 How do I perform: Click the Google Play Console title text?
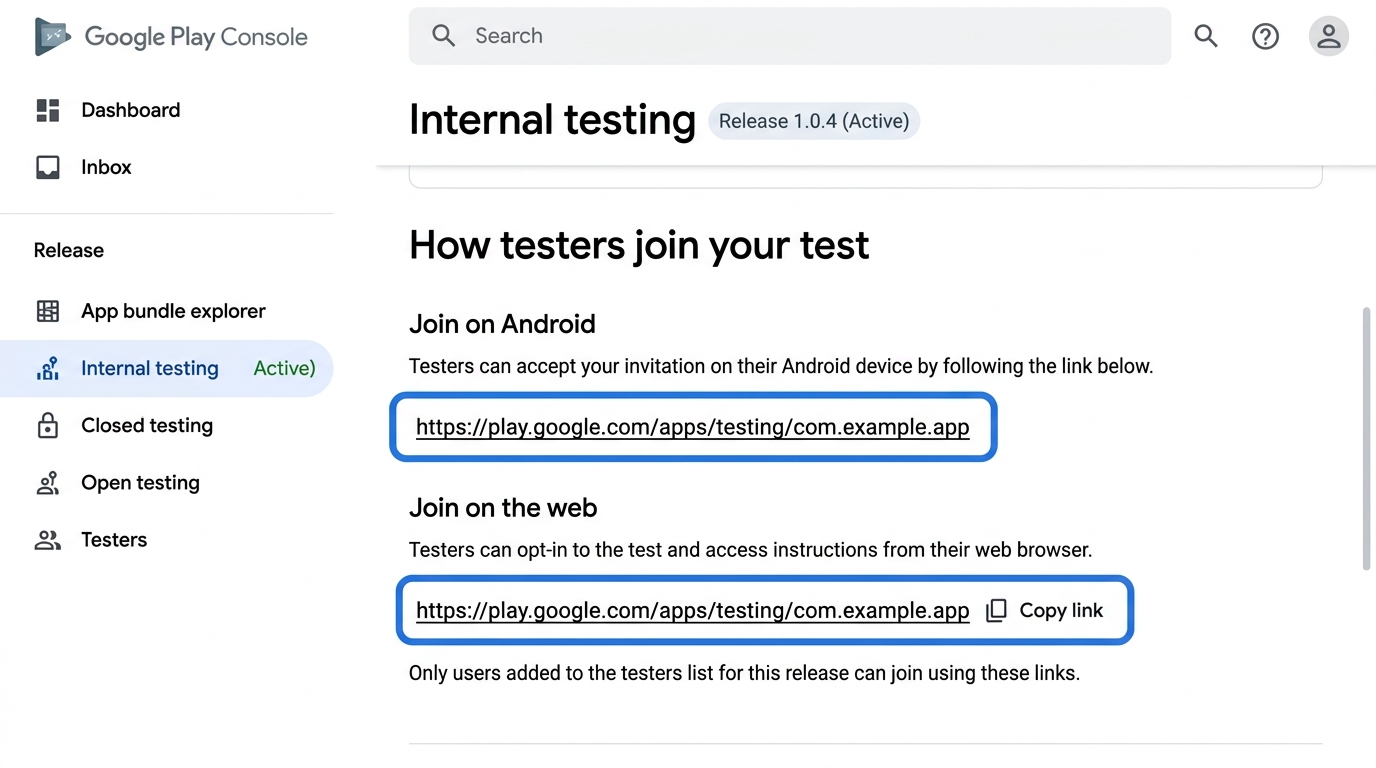coord(196,37)
